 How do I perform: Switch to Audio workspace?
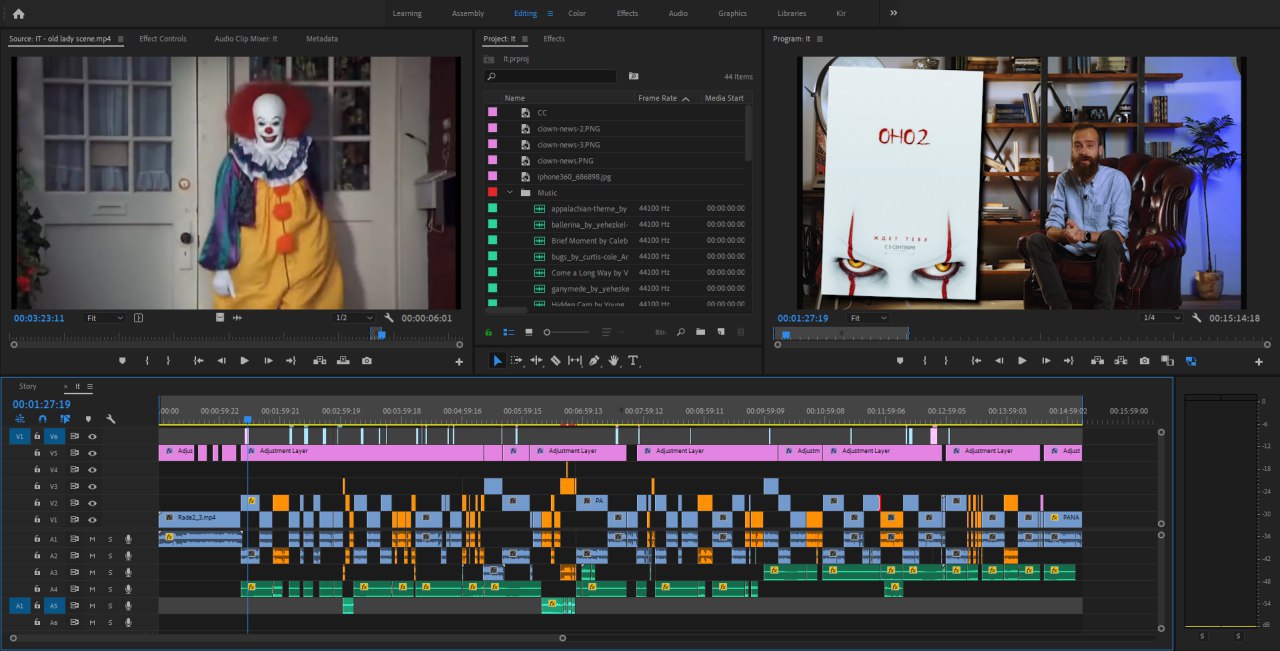(678, 13)
